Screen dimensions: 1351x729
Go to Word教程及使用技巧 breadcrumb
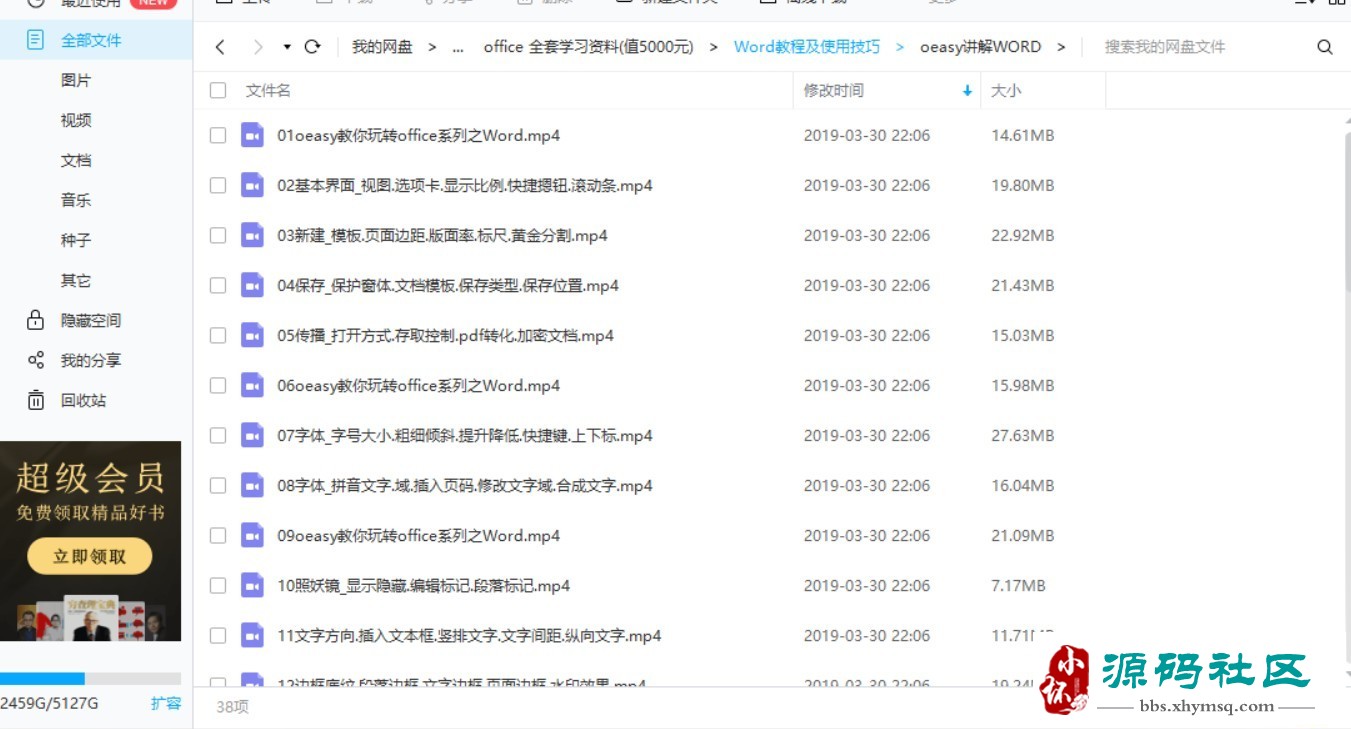[x=807, y=47]
